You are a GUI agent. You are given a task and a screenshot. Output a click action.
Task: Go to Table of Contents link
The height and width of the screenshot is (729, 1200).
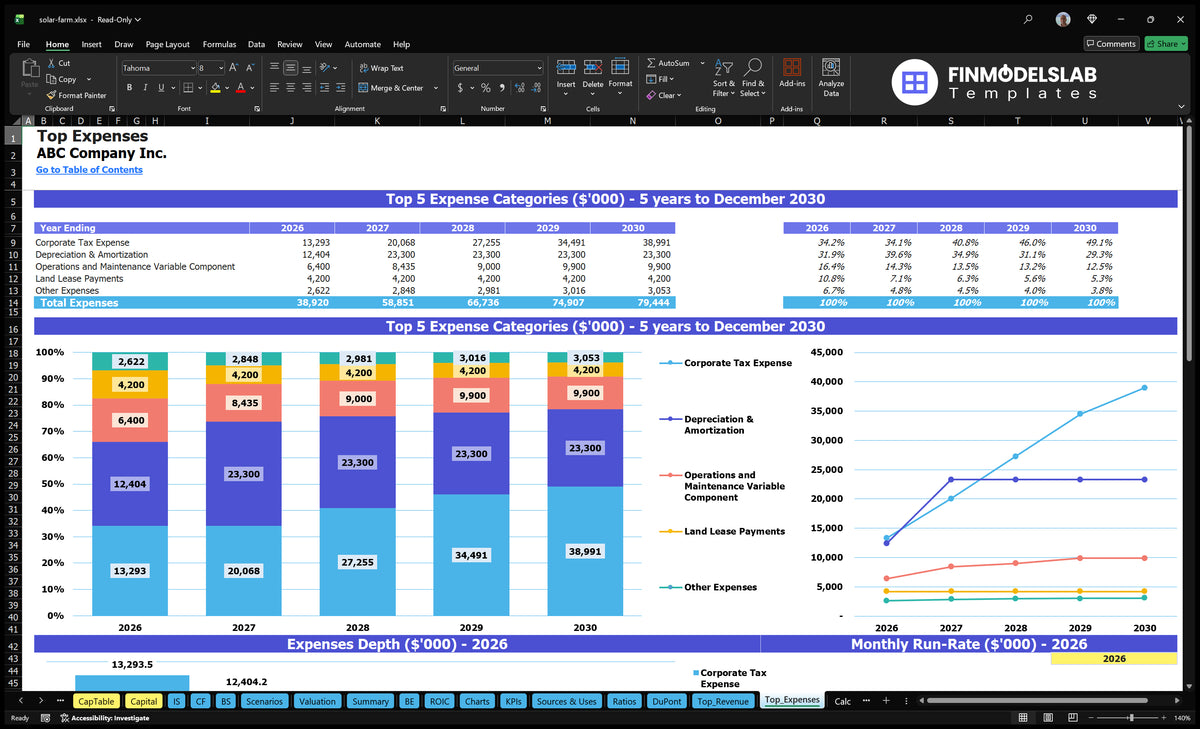(x=89, y=170)
